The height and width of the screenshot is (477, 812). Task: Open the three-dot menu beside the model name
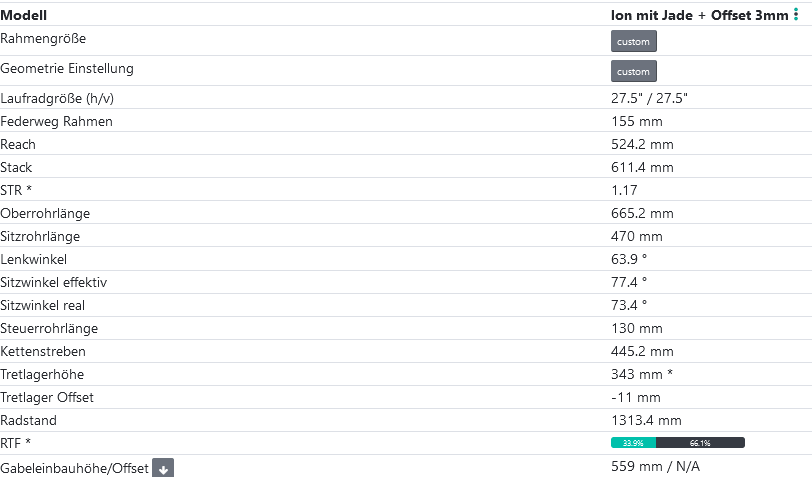[x=796, y=15]
